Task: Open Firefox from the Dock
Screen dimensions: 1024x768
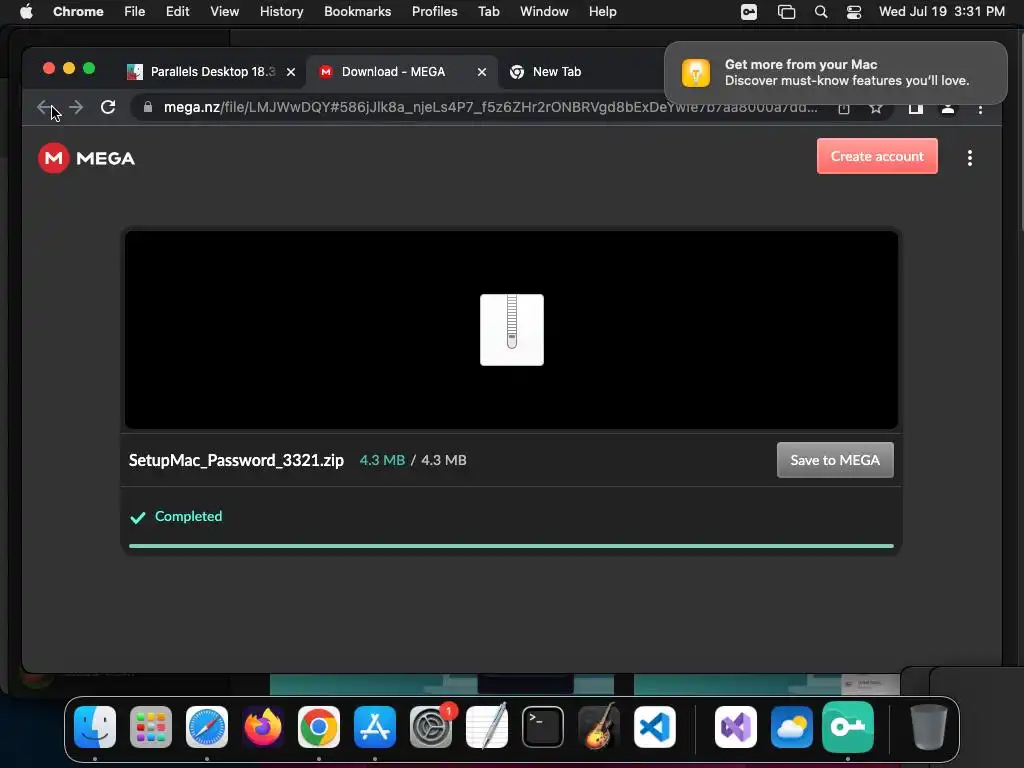Action: 263,727
